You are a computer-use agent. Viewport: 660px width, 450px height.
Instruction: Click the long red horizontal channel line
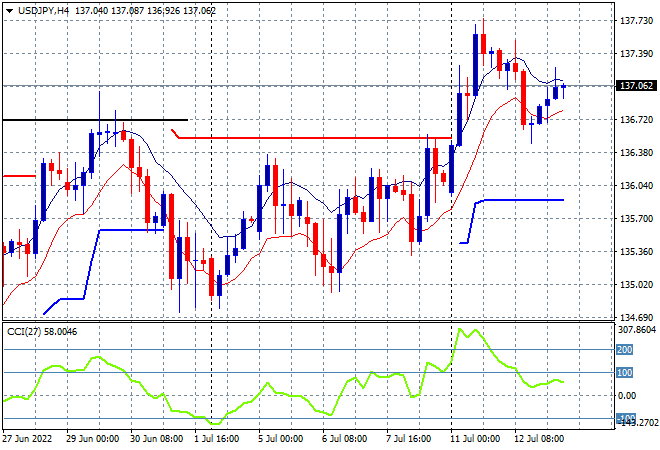click(x=311, y=137)
